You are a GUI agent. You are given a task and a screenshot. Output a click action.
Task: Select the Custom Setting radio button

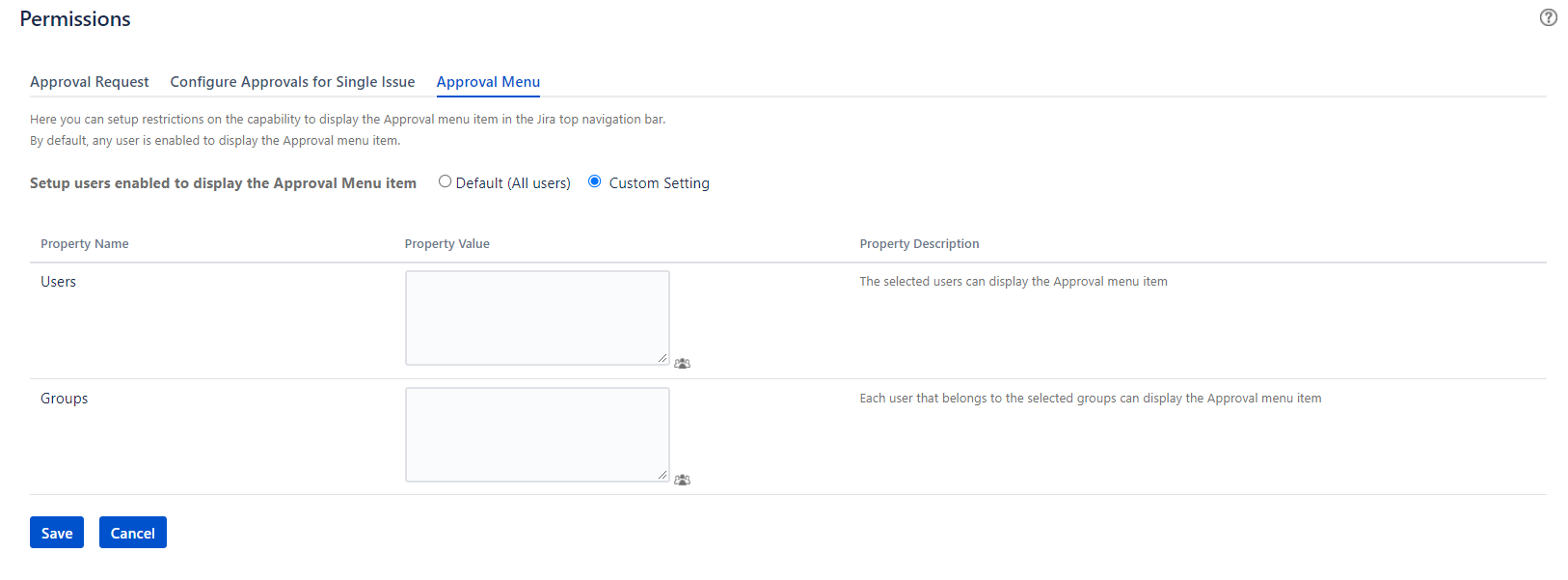click(595, 181)
